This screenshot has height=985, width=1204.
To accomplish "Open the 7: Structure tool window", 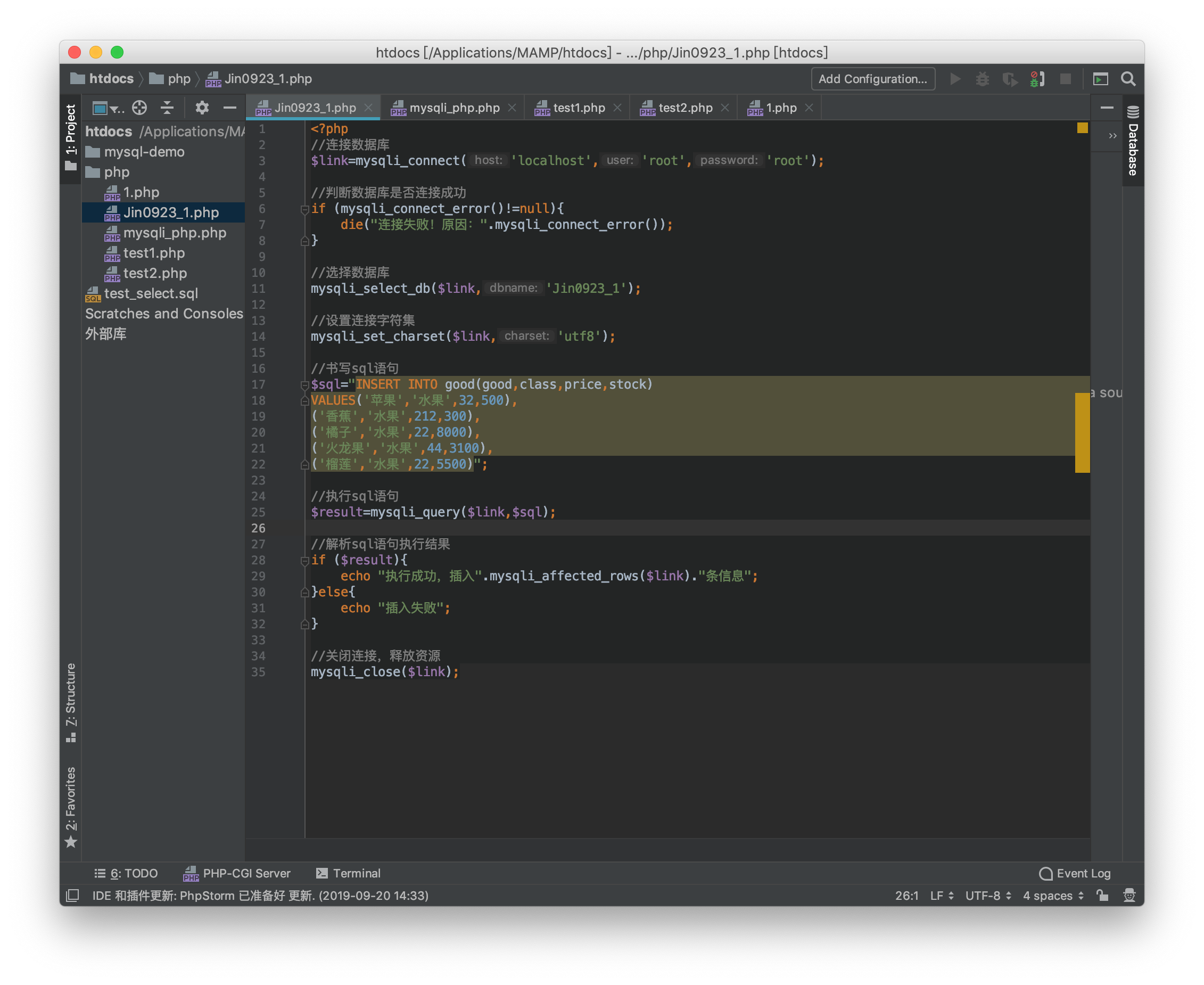I will (71, 702).
